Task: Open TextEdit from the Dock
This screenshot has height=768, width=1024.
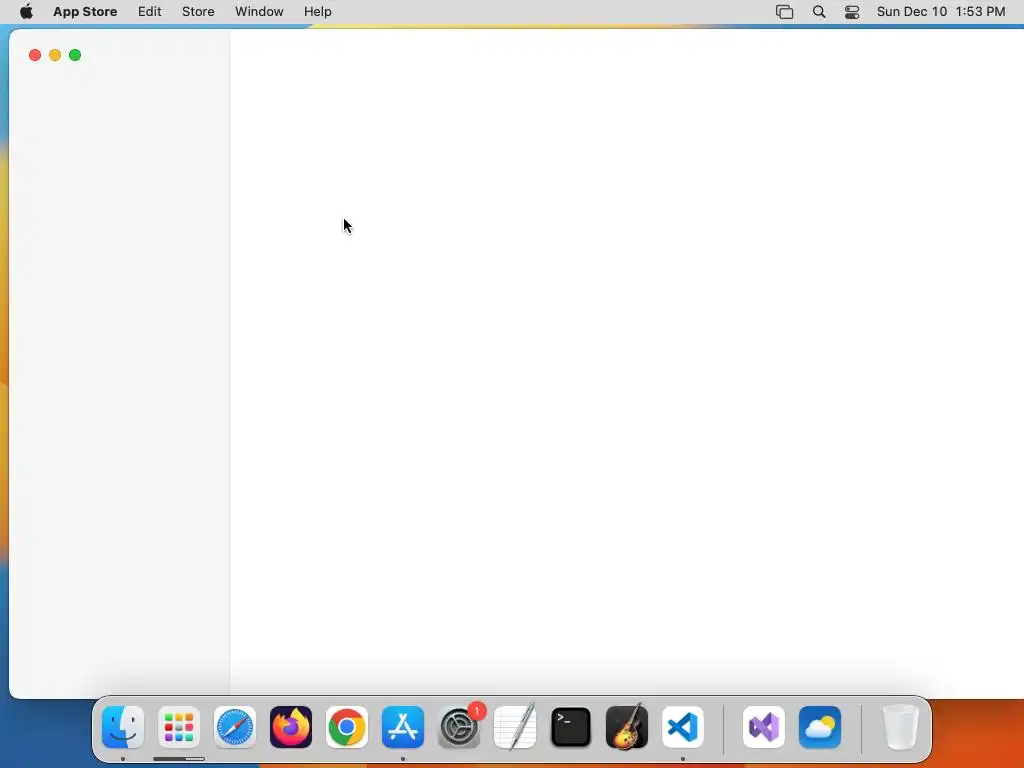Action: click(515, 727)
